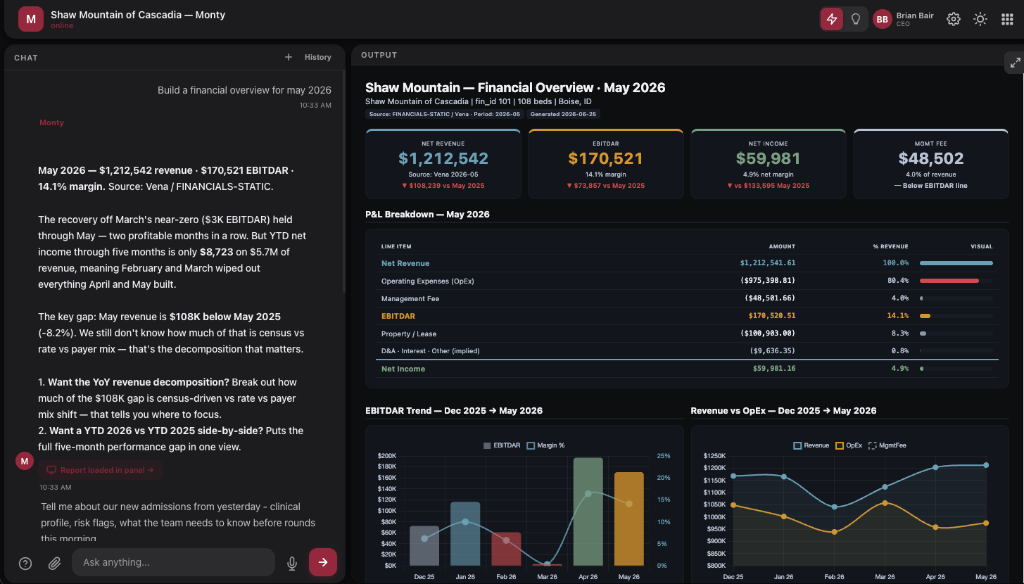Open the apps grid icon

click(1007, 19)
